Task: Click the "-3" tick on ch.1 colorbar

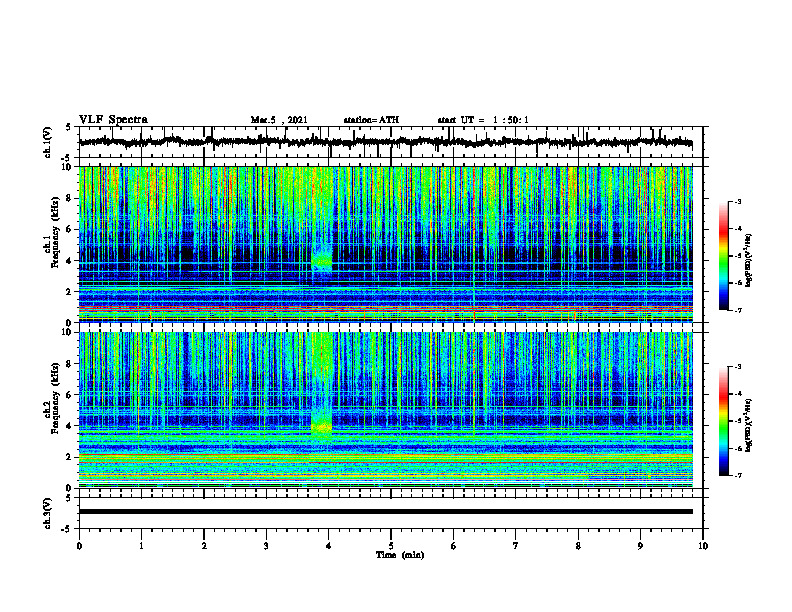Action: tap(737, 202)
